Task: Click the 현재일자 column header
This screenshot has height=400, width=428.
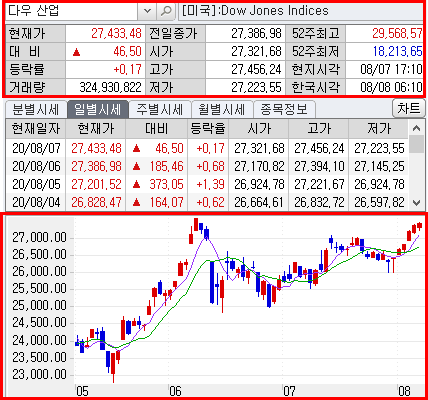Action: [x=36, y=129]
